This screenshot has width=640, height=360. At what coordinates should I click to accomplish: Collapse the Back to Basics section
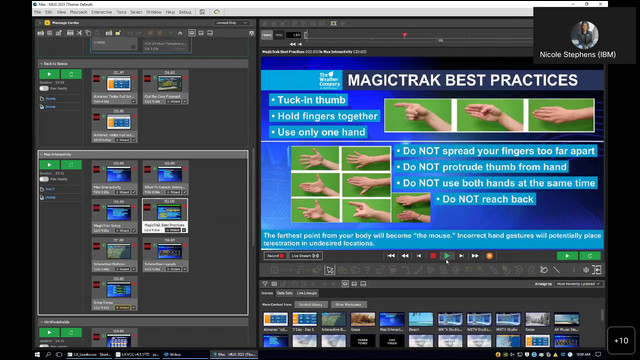(x=41, y=64)
